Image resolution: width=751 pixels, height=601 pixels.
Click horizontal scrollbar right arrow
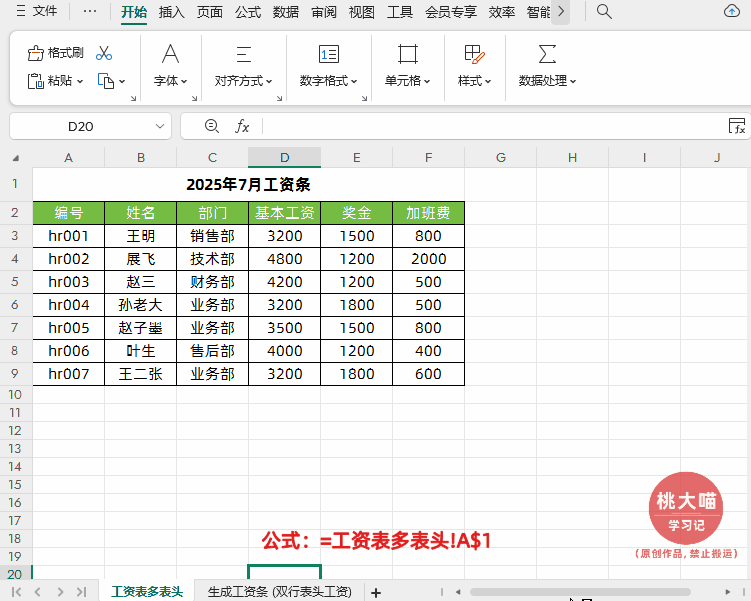728,592
